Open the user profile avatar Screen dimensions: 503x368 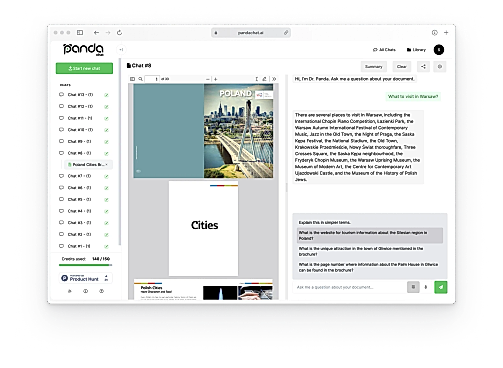click(439, 50)
